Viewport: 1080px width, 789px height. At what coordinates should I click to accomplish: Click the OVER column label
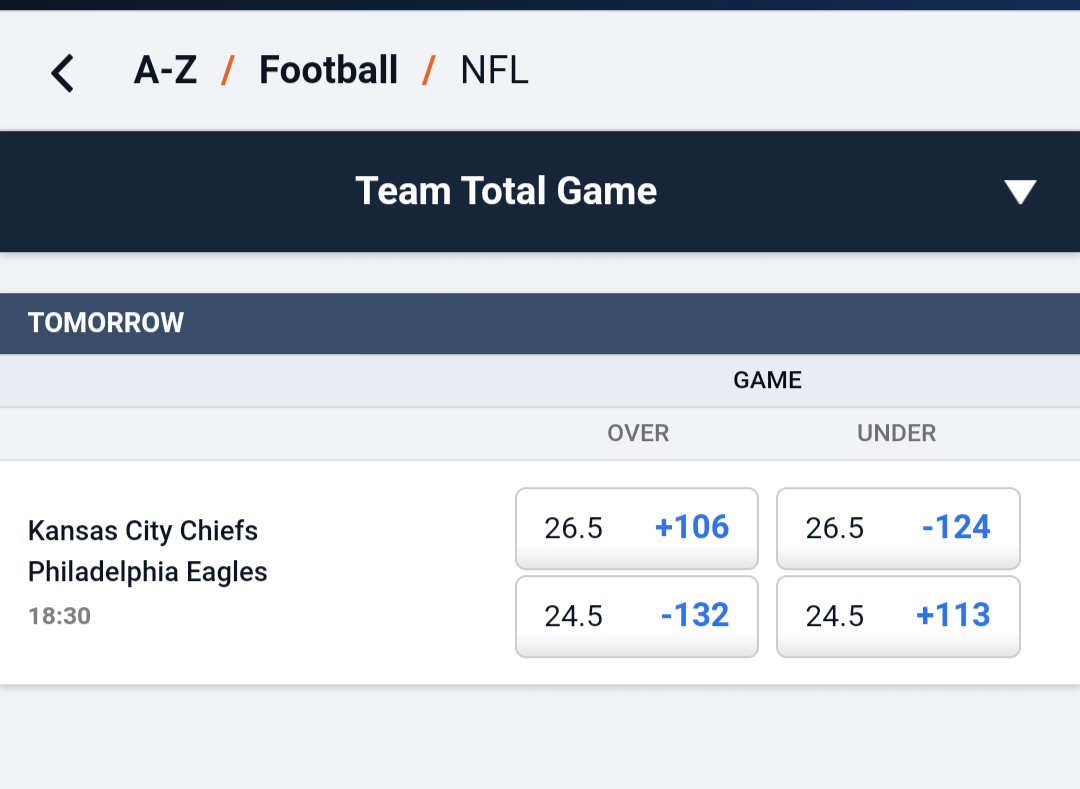pyautogui.click(x=638, y=433)
